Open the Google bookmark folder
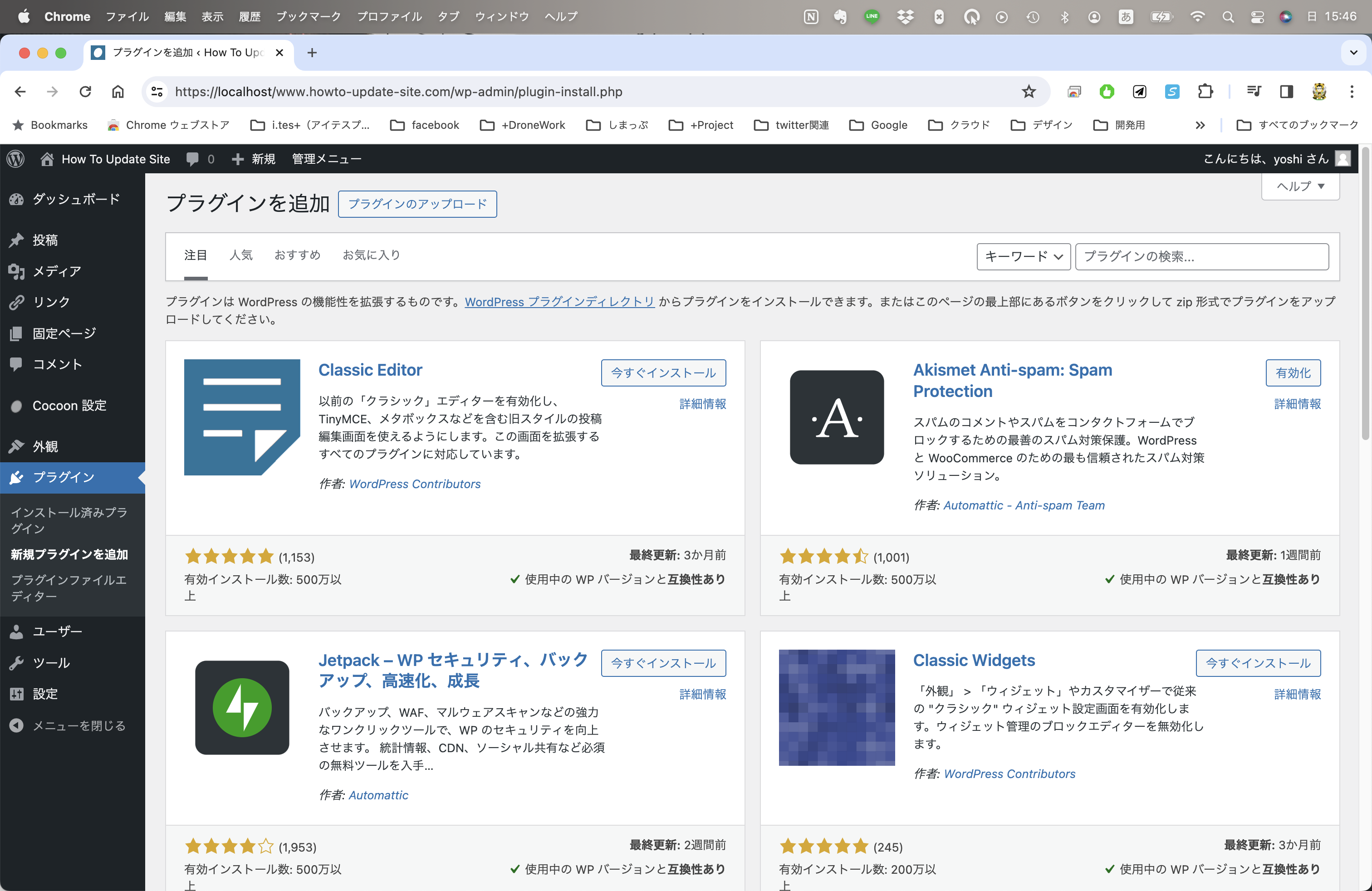Screen dimensions: 1372x891 click(879, 125)
